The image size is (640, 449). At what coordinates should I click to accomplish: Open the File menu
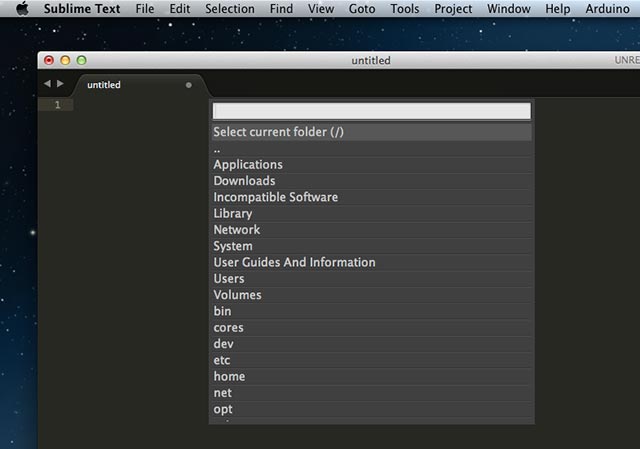(145, 9)
